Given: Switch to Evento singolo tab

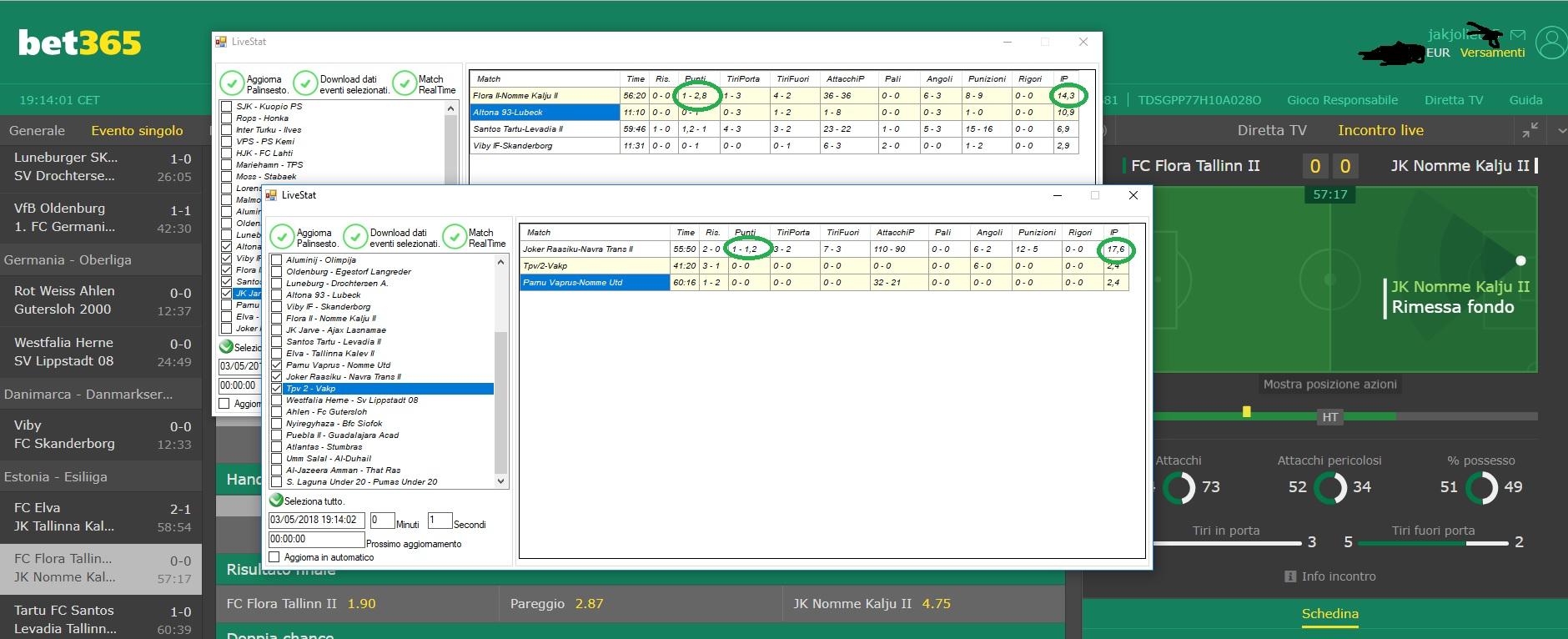Looking at the screenshot, I should tap(137, 131).
